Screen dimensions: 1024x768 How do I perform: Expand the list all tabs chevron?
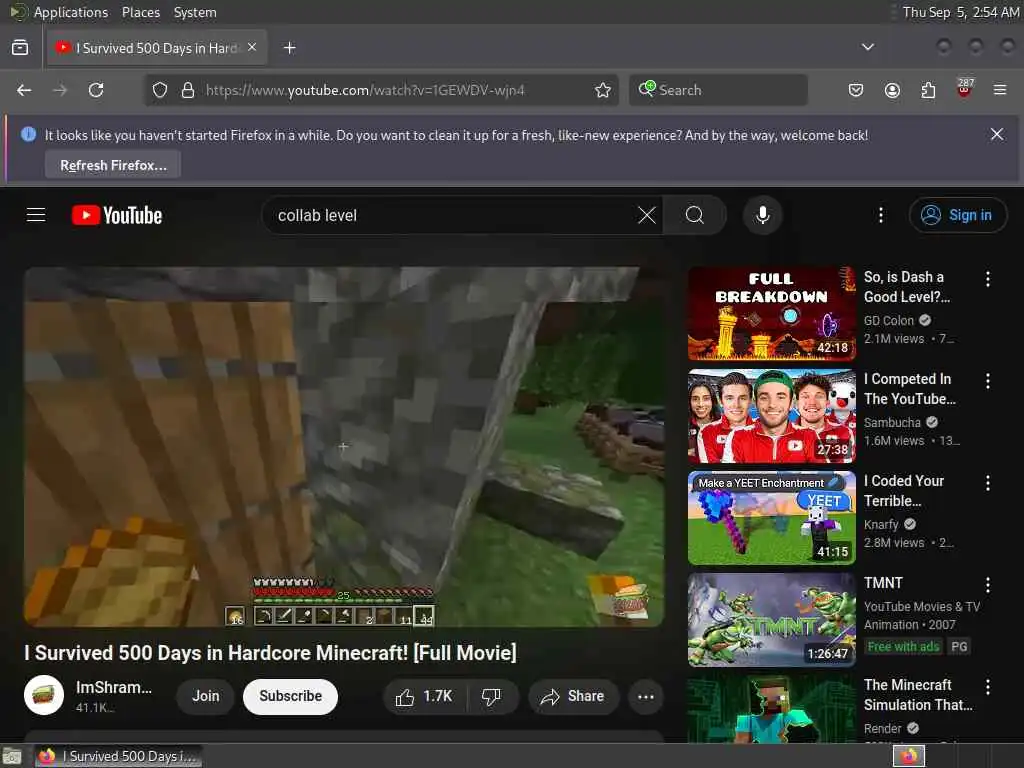tap(868, 47)
